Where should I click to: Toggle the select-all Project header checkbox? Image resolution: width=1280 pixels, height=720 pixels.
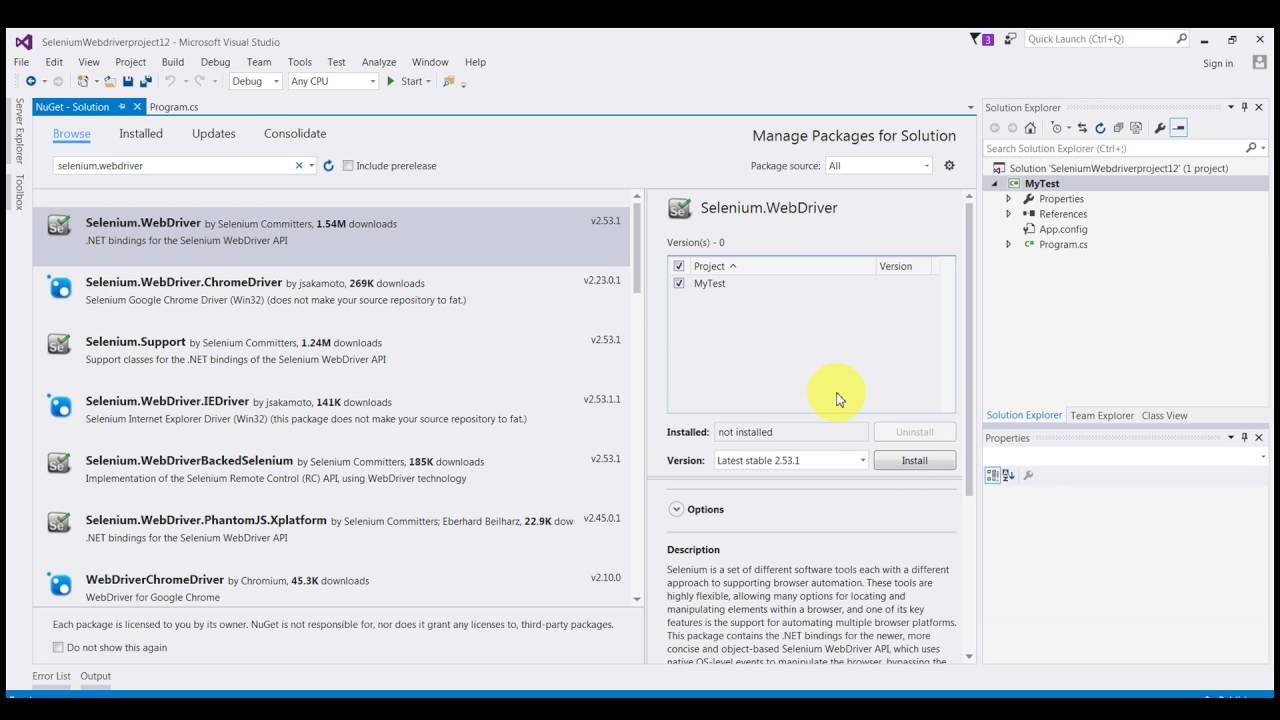[x=679, y=266]
